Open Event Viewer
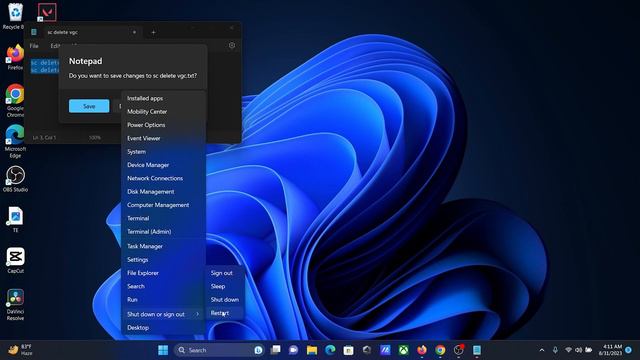This screenshot has width=640, height=360. pyautogui.click(x=163, y=138)
